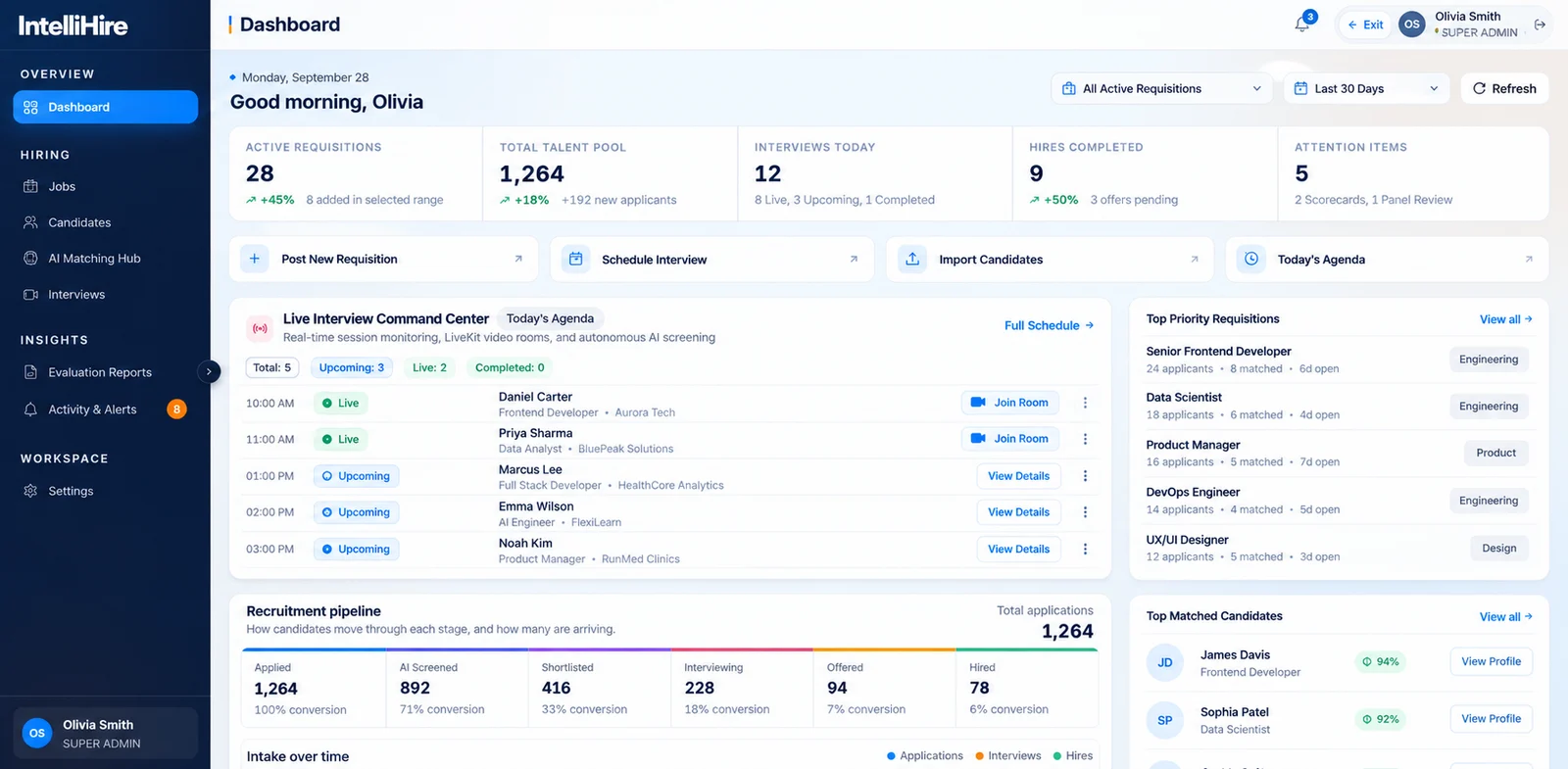Click the SP avatar for Sophia Patel
This screenshot has width=1568, height=769.
point(1165,720)
